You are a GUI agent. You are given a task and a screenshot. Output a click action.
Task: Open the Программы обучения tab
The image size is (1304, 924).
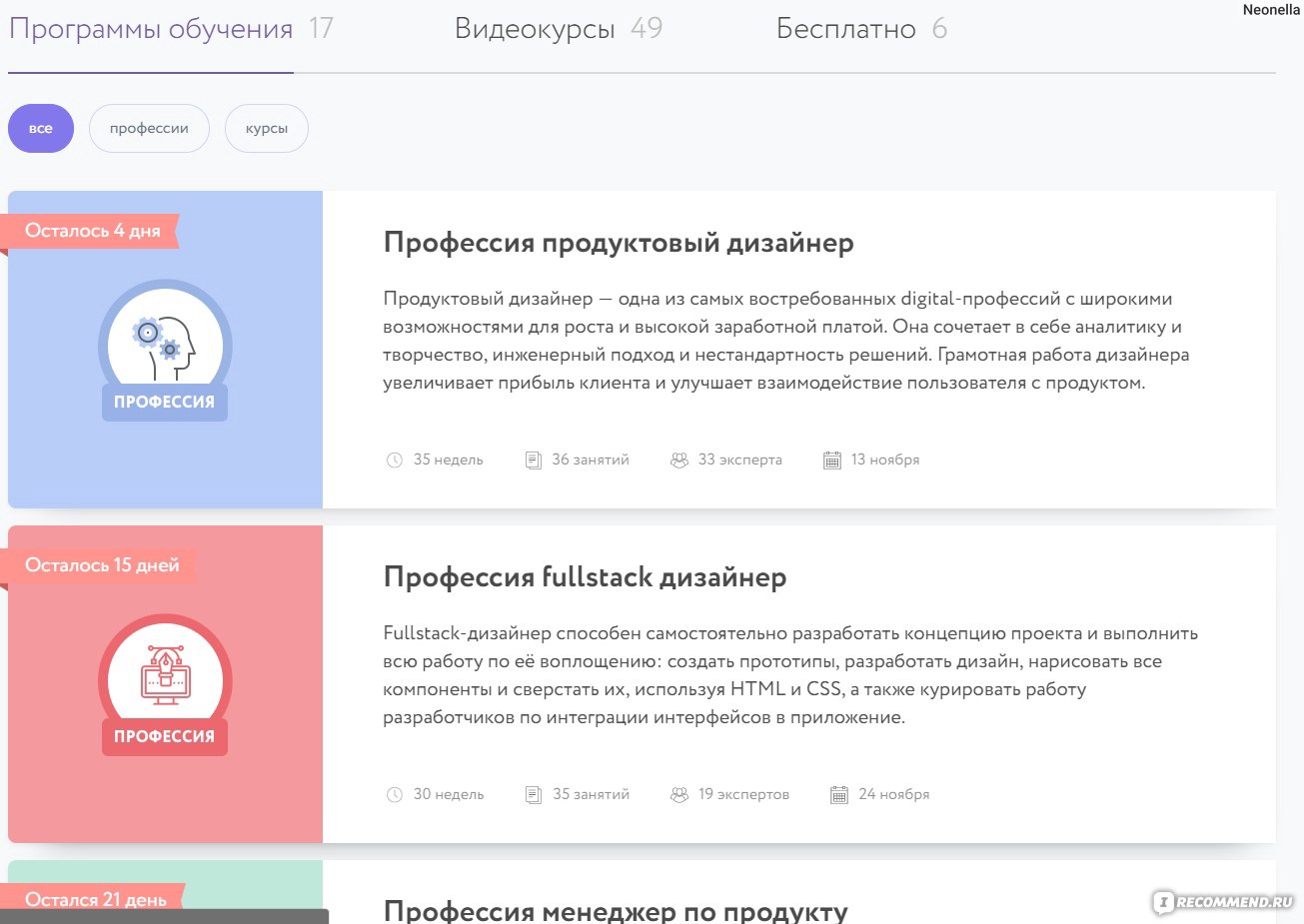(151, 29)
